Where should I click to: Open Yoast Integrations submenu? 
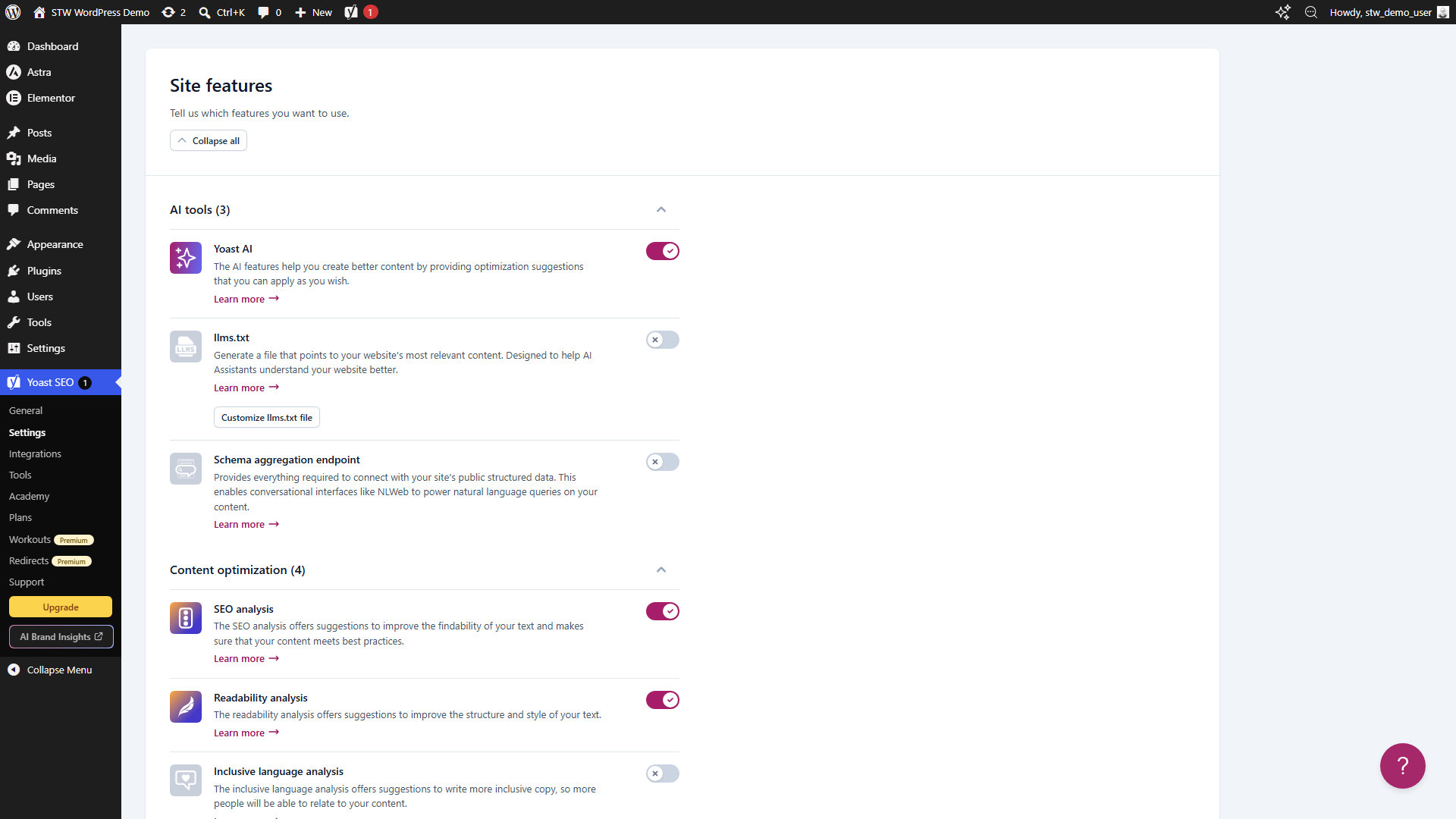35,453
